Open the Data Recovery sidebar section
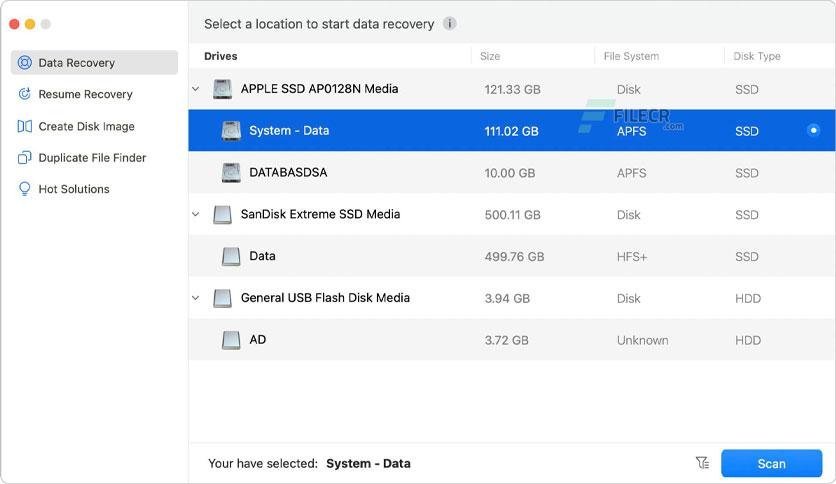 [x=94, y=63]
